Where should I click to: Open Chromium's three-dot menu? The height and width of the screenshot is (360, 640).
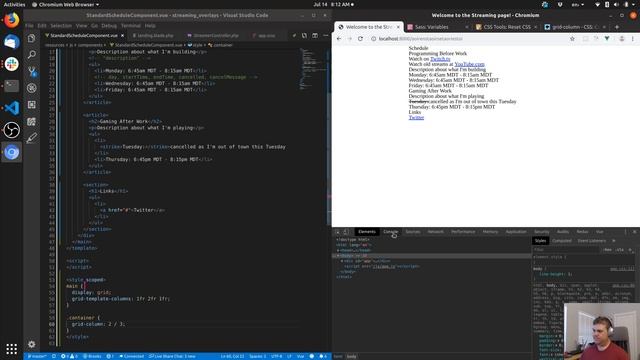tap(633, 39)
